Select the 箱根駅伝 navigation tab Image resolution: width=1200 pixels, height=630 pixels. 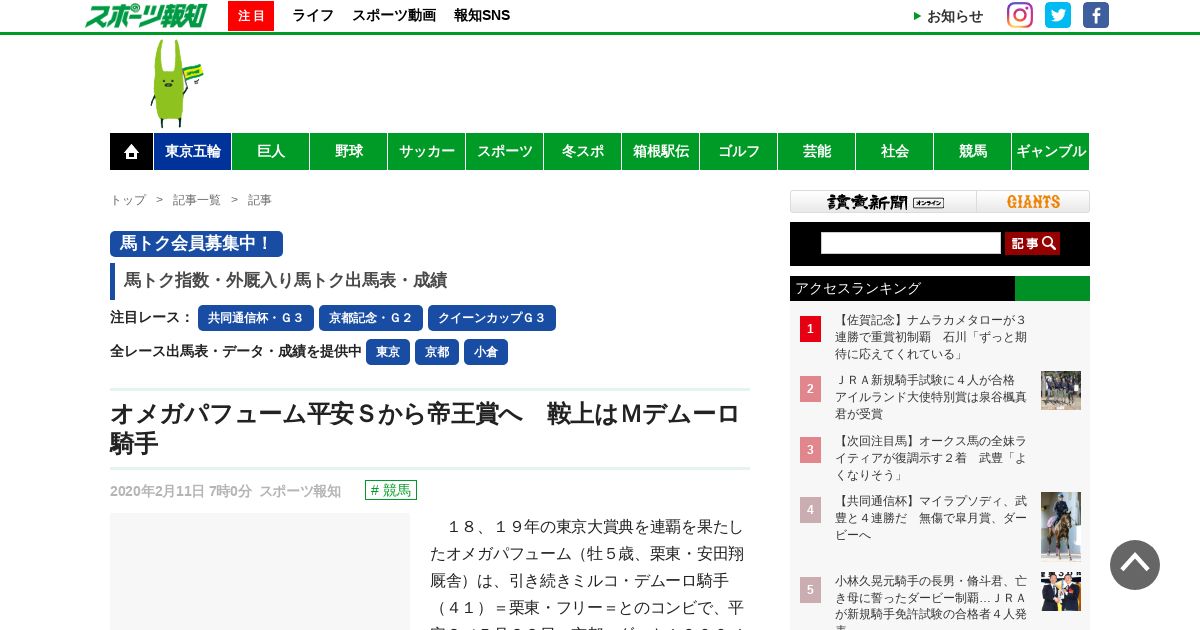tap(661, 151)
